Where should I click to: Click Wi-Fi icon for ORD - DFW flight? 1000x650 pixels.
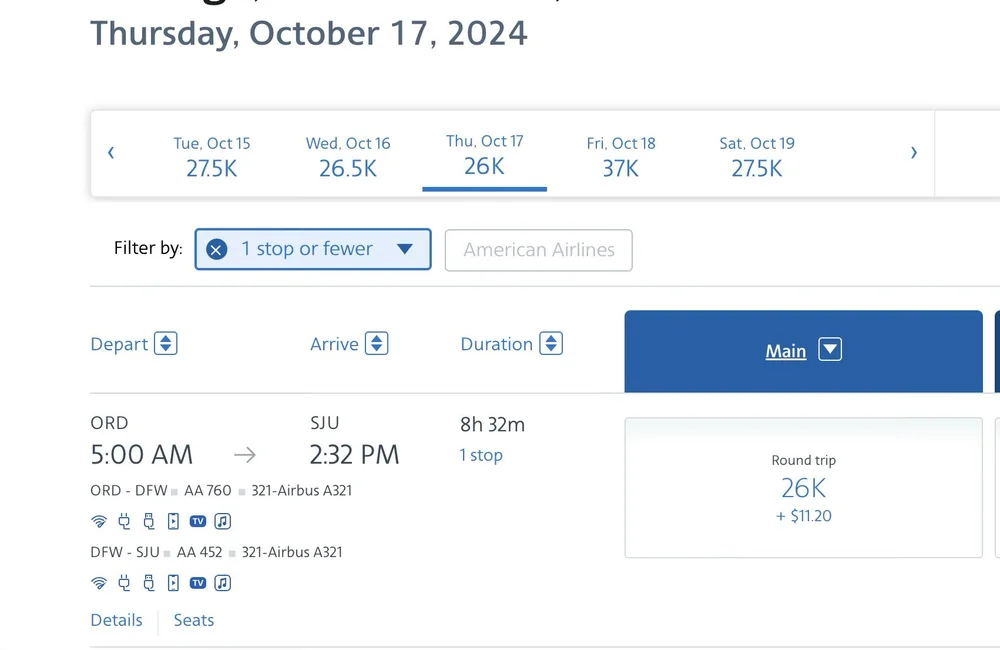[x=99, y=521]
